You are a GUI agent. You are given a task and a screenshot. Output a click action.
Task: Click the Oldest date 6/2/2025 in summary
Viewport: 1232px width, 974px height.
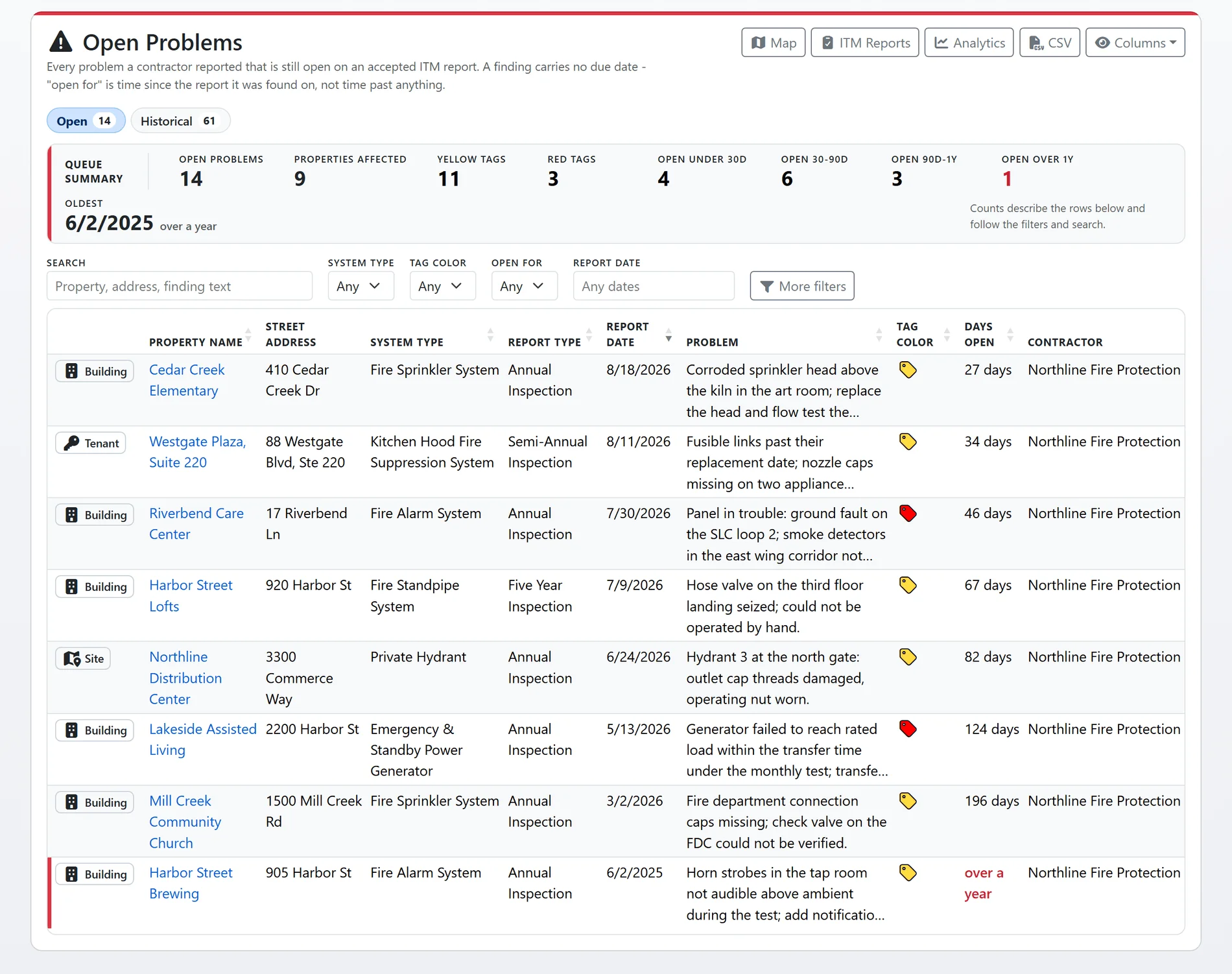click(x=109, y=223)
